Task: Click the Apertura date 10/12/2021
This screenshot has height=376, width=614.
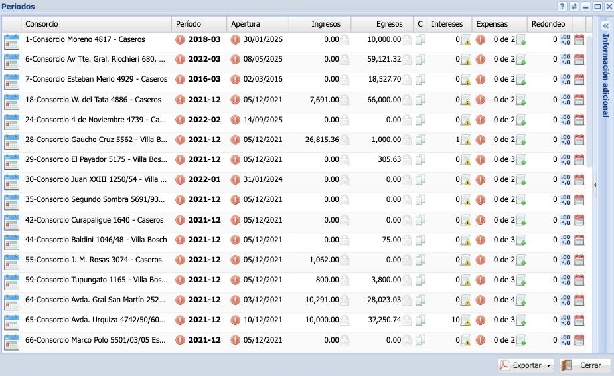Action: click(x=263, y=320)
